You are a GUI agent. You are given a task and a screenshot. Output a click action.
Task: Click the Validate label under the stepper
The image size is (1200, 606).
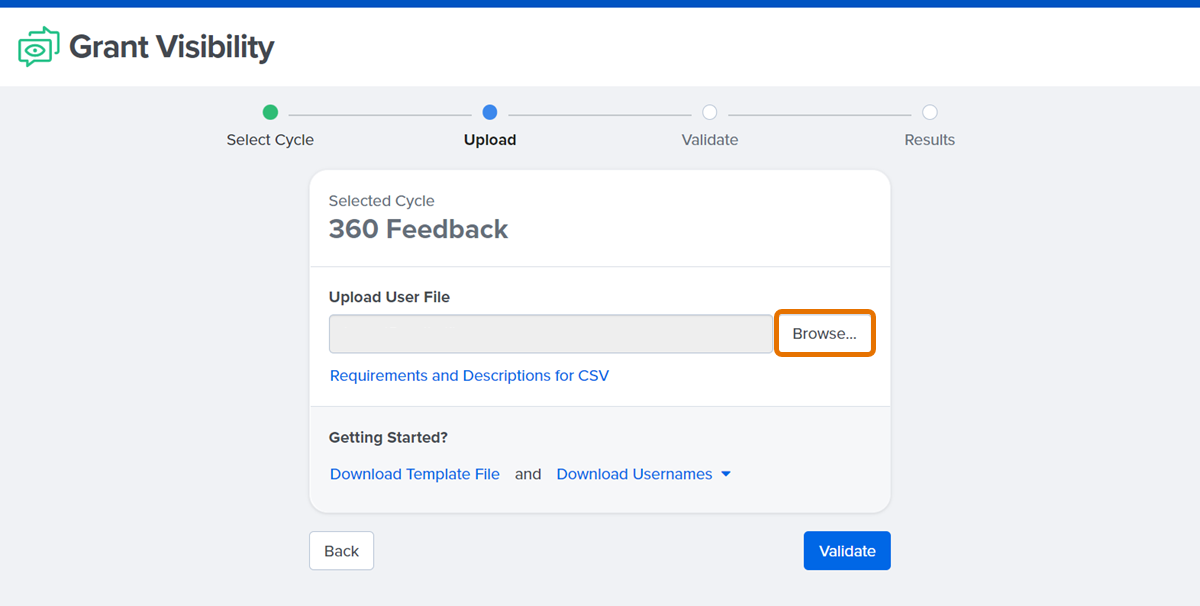click(x=710, y=140)
